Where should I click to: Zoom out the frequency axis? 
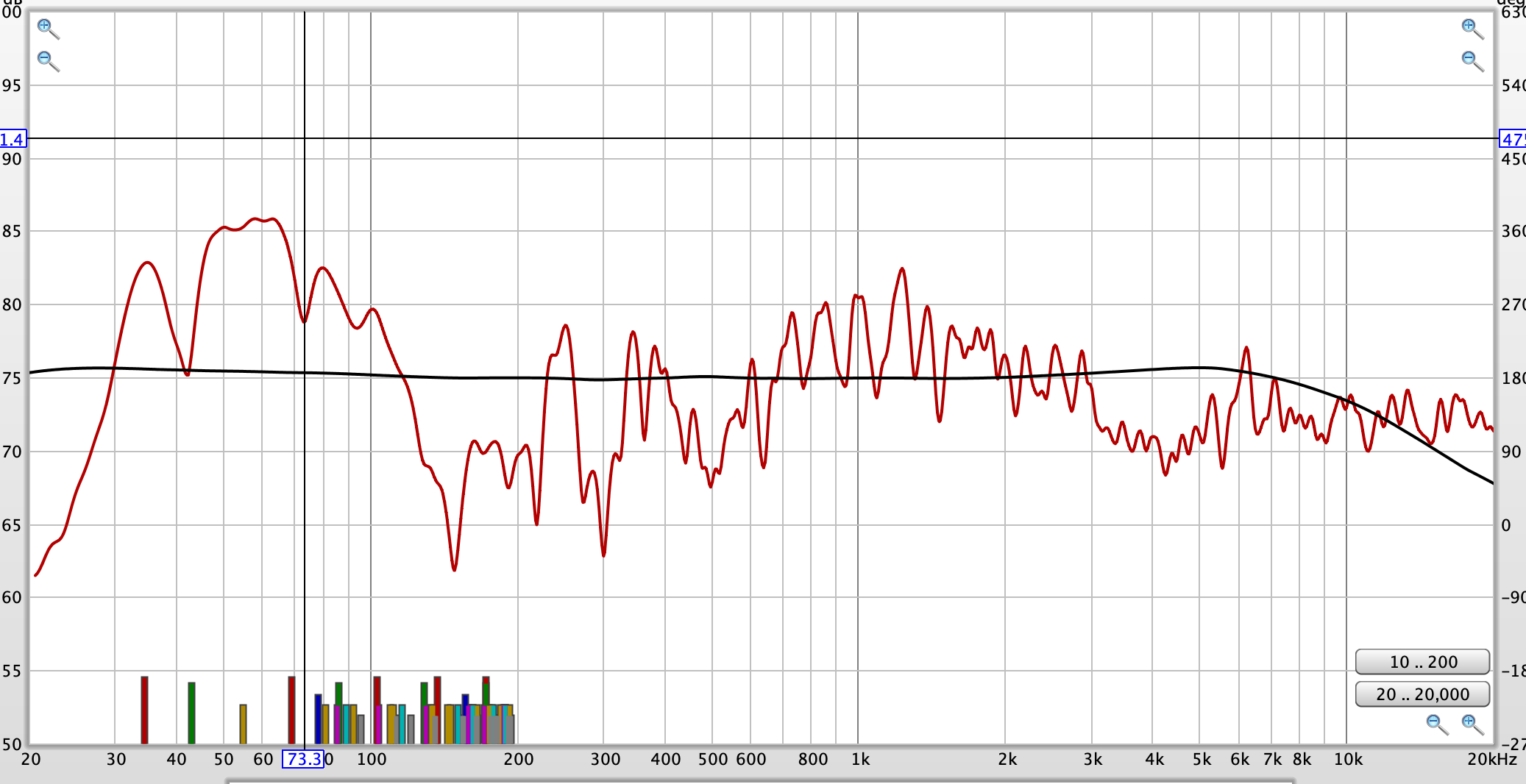1437,724
